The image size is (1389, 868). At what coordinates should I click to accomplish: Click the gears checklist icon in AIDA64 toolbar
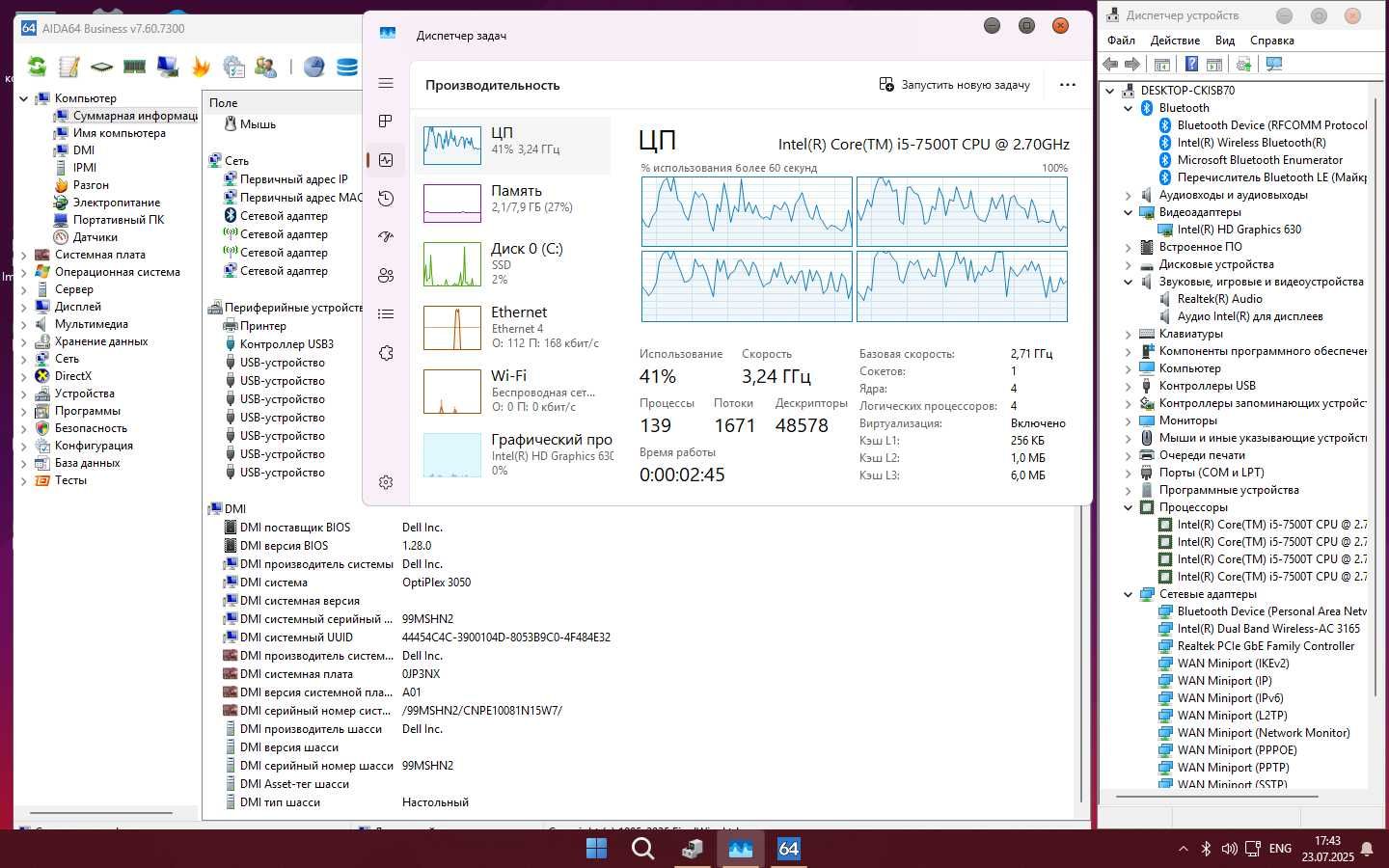point(233,67)
